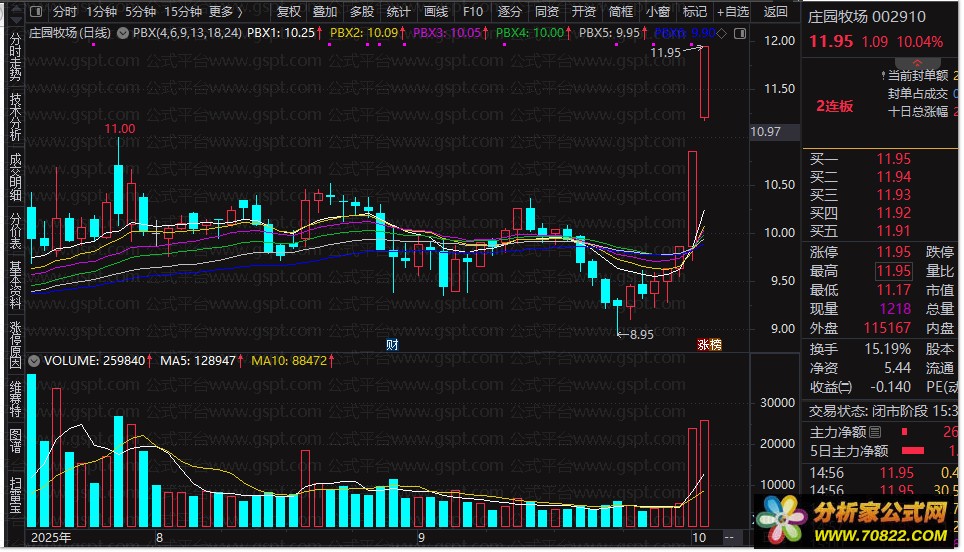Select the 1分钟 period tab
This screenshot has height=552, width=964.
(101, 12)
